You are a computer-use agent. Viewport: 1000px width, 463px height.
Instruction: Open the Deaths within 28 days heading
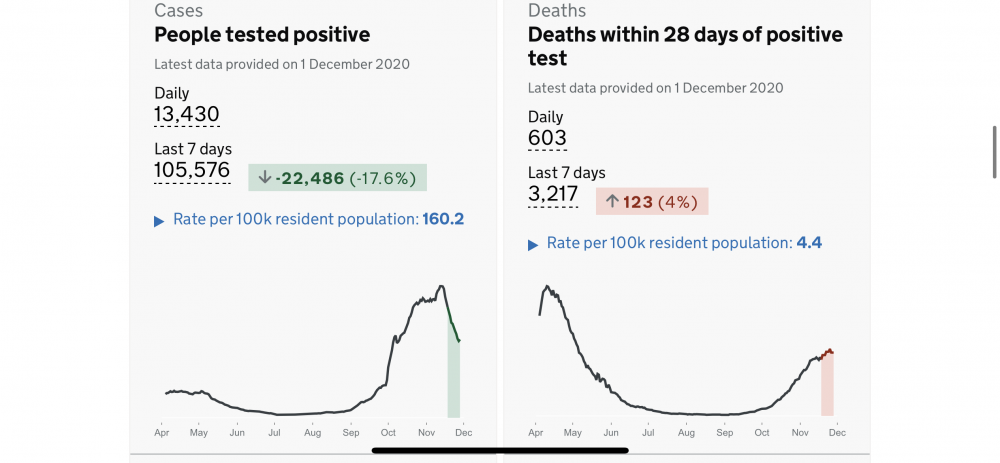coord(685,46)
